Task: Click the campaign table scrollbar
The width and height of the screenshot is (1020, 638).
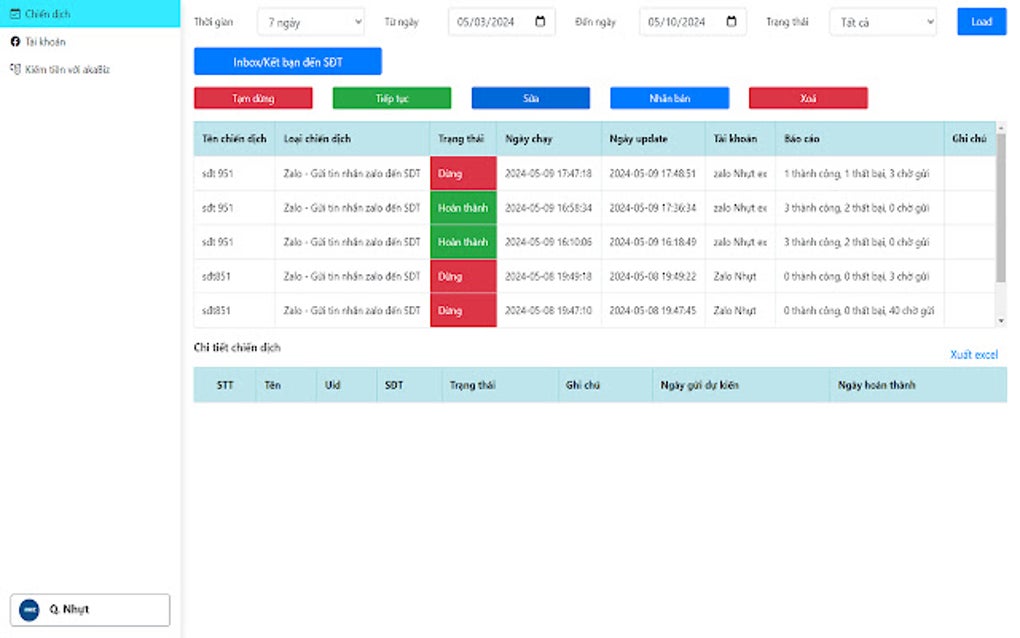Action: 1000,208
